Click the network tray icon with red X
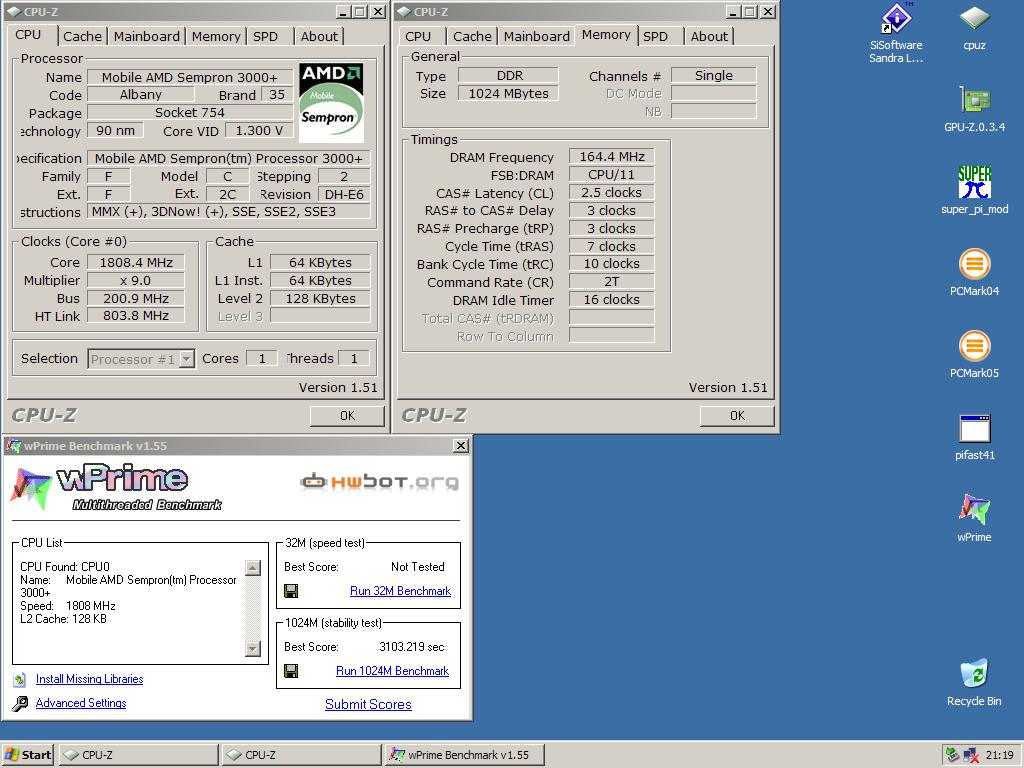This screenshot has height=768, width=1024. click(x=971, y=755)
